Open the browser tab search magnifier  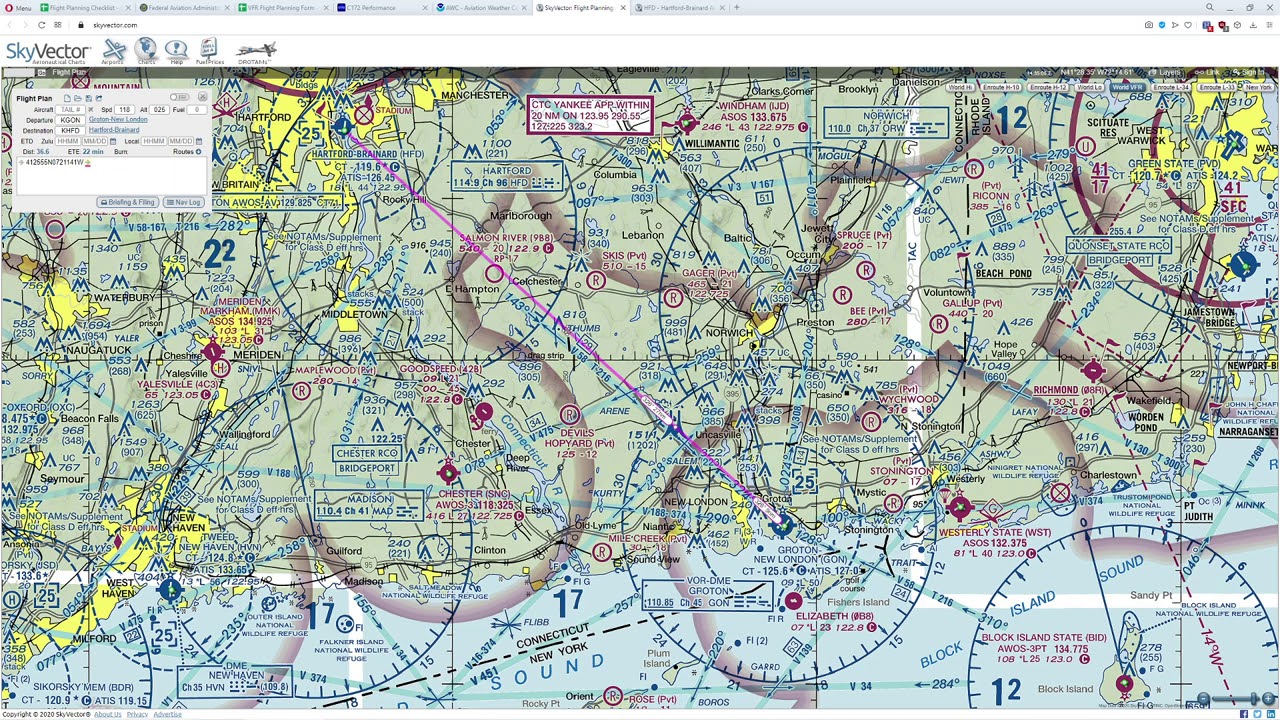(1209, 7)
